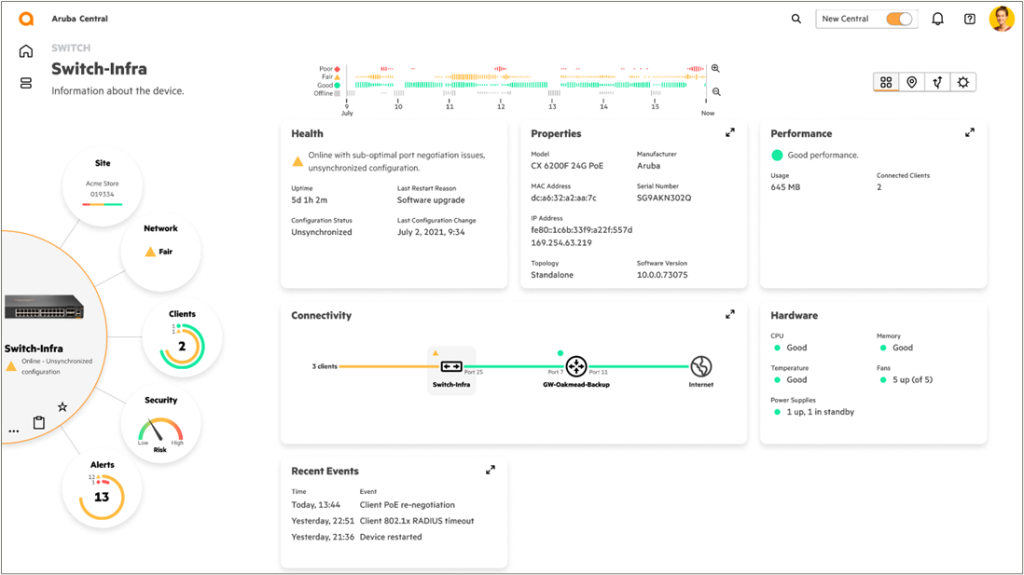This screenshot has height=575, width=1024.
Task: Expand the Connectivity card
Action: pos(730,314)
